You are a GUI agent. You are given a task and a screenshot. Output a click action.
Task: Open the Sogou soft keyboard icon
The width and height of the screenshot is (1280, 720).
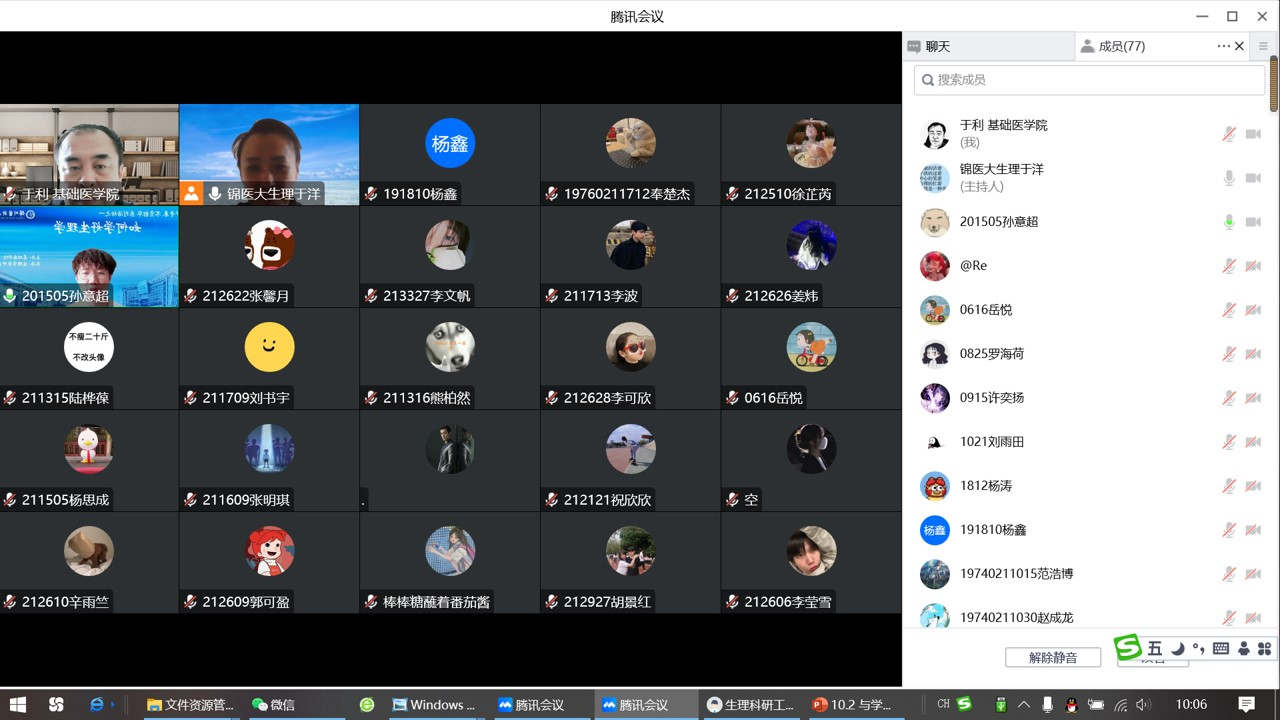coord(1220,649)
